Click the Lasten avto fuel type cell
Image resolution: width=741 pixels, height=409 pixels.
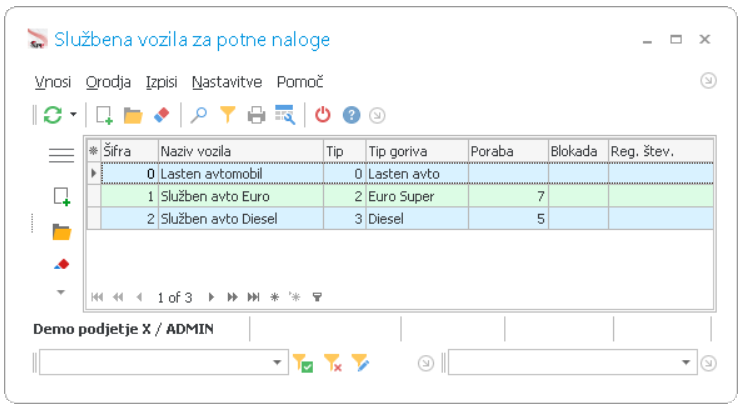(417, 174)
